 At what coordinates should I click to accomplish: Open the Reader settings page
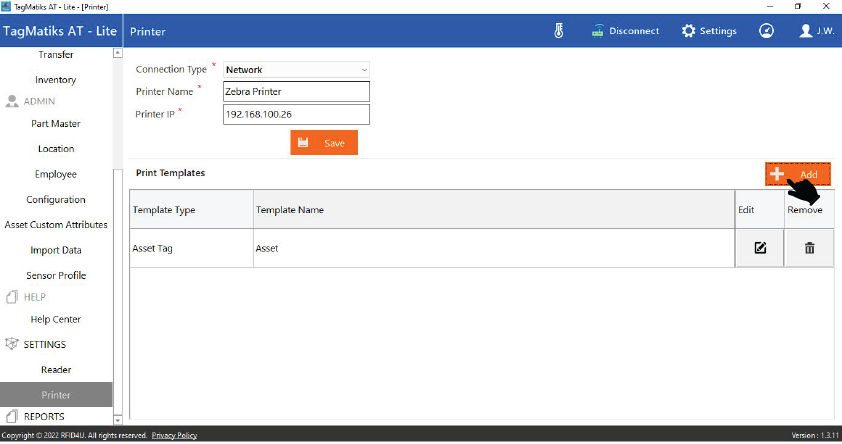(56, 370)
